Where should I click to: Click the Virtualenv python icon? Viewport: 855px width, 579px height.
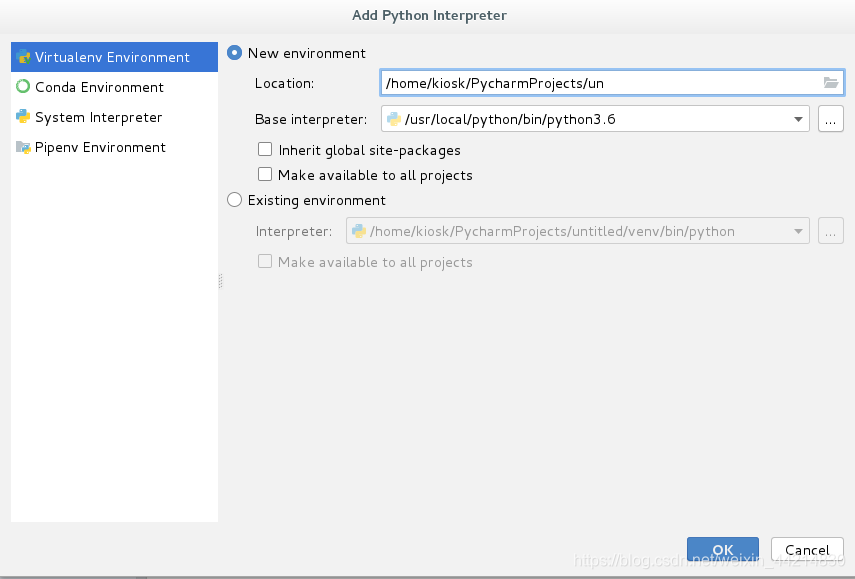(23, 57)
